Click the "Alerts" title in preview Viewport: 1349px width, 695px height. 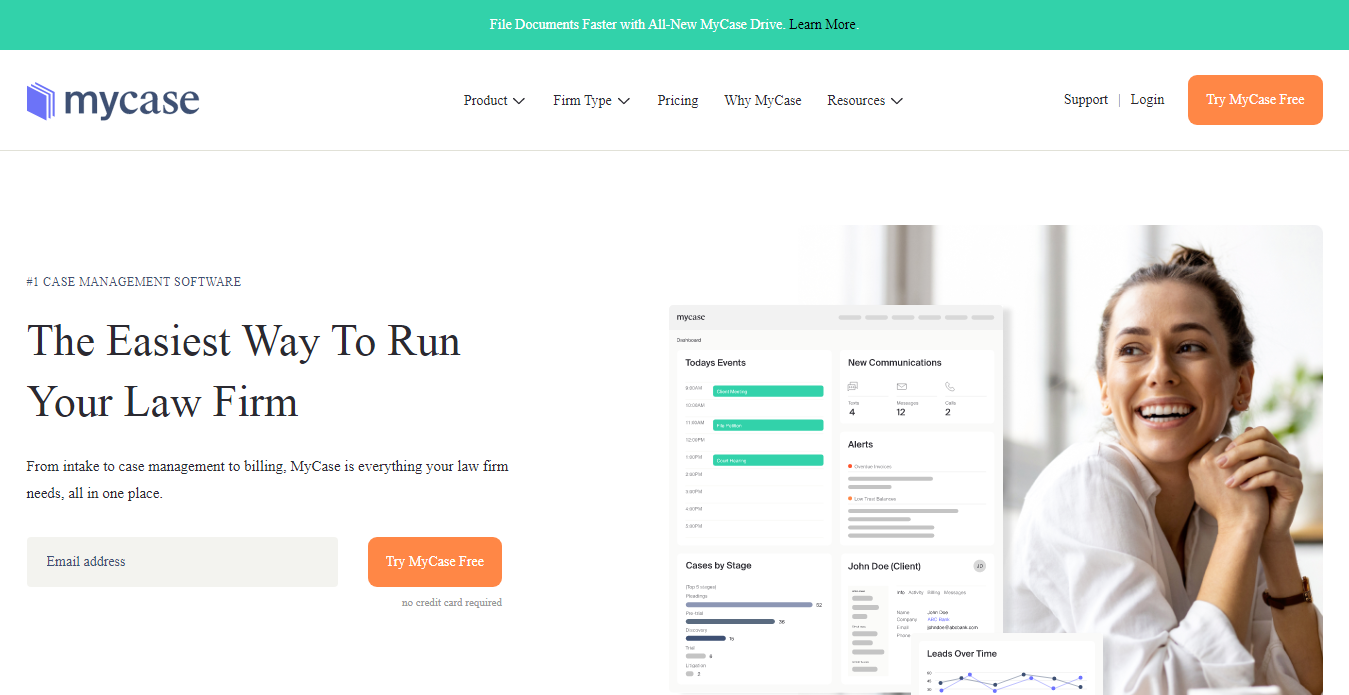point(860,444)
